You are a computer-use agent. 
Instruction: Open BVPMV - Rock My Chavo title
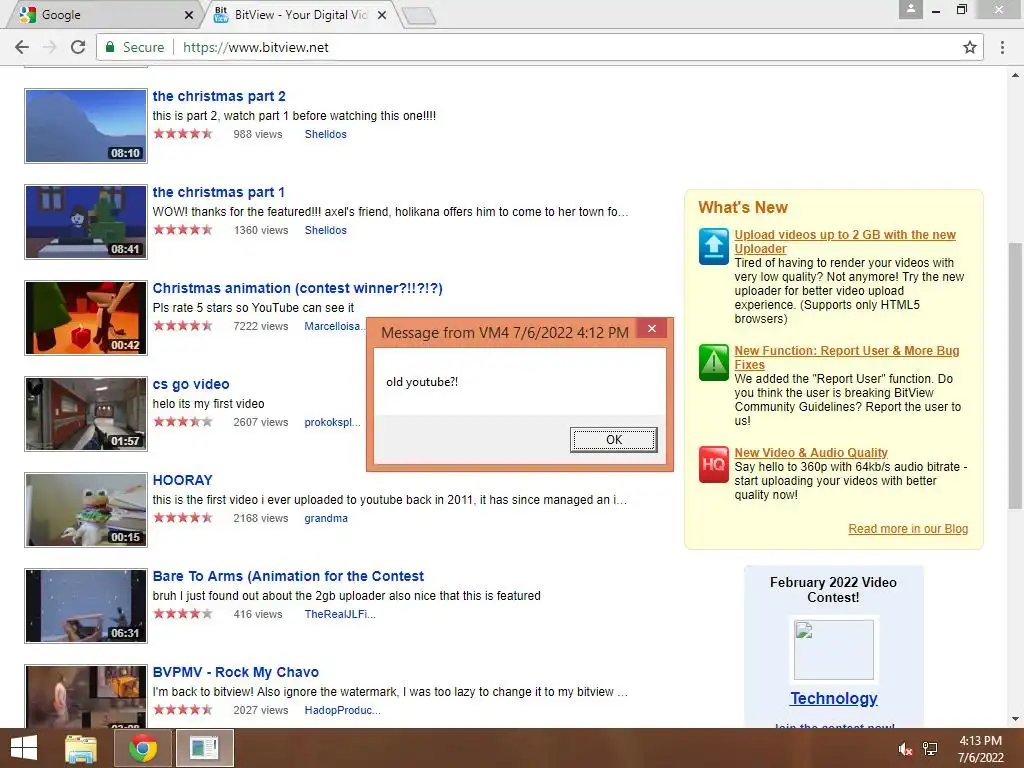[235, 672]
